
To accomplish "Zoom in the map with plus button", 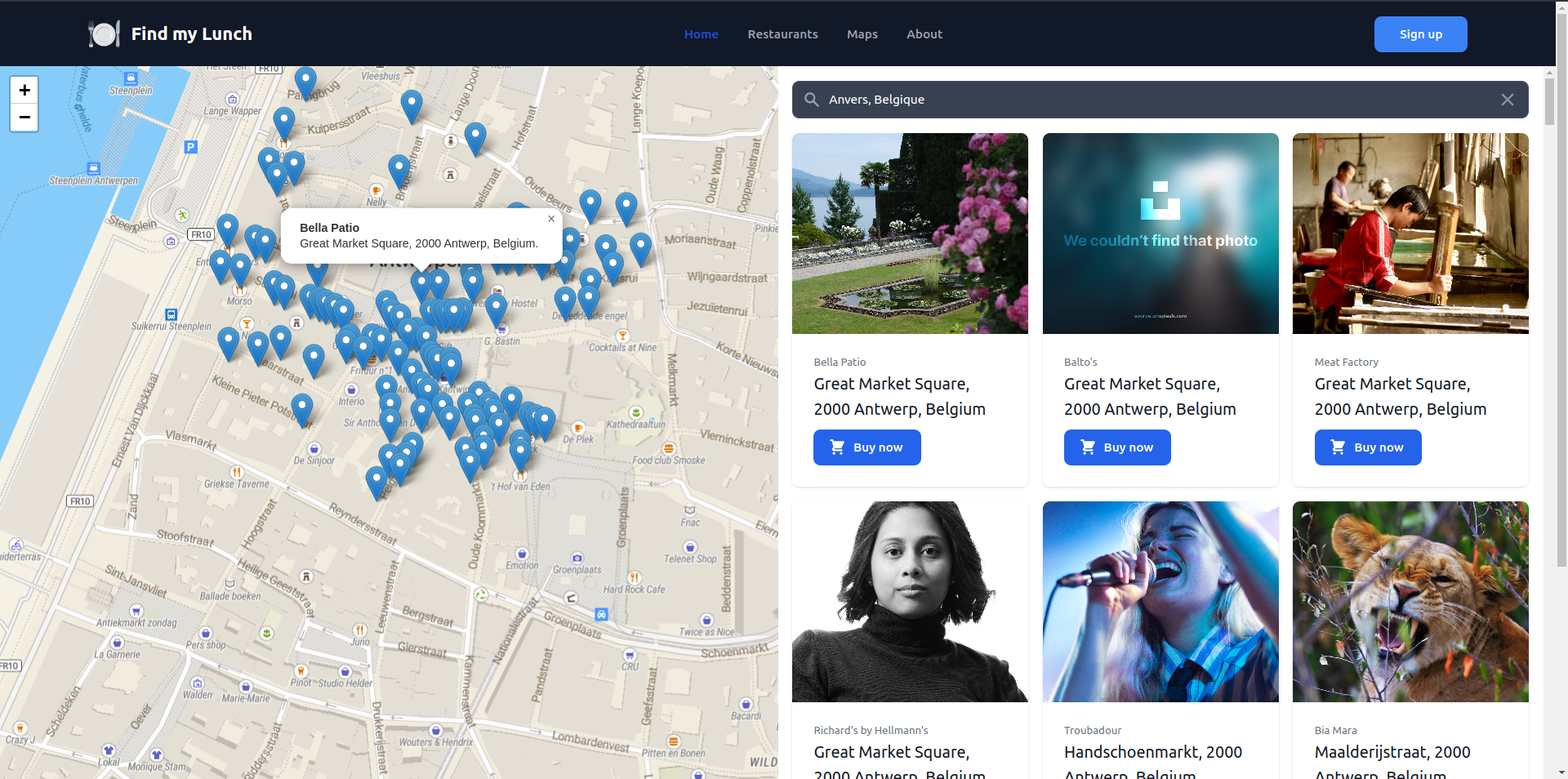I will [x=24, y=90].
